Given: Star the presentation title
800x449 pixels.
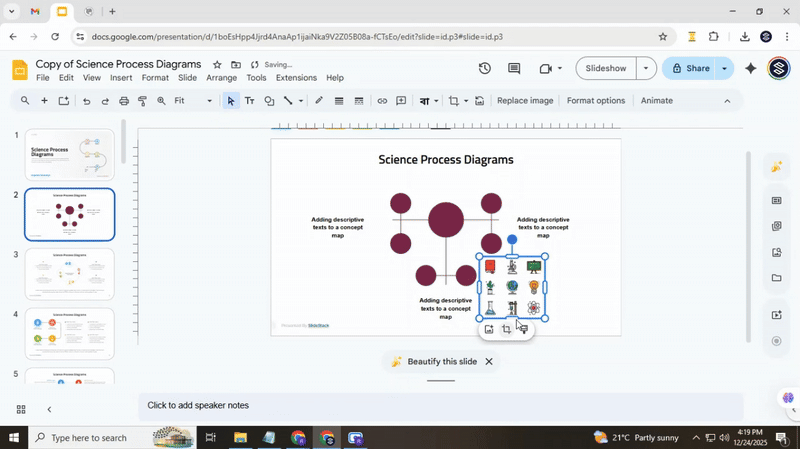Looking at the screenshot, I should [x=217, y=65].
